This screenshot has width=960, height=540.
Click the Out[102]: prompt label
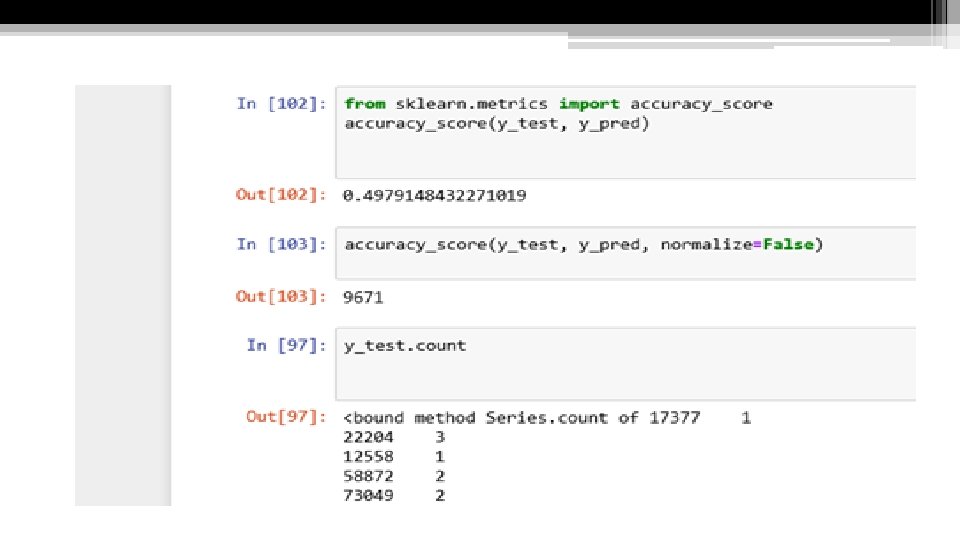click(x=280, y=195)
